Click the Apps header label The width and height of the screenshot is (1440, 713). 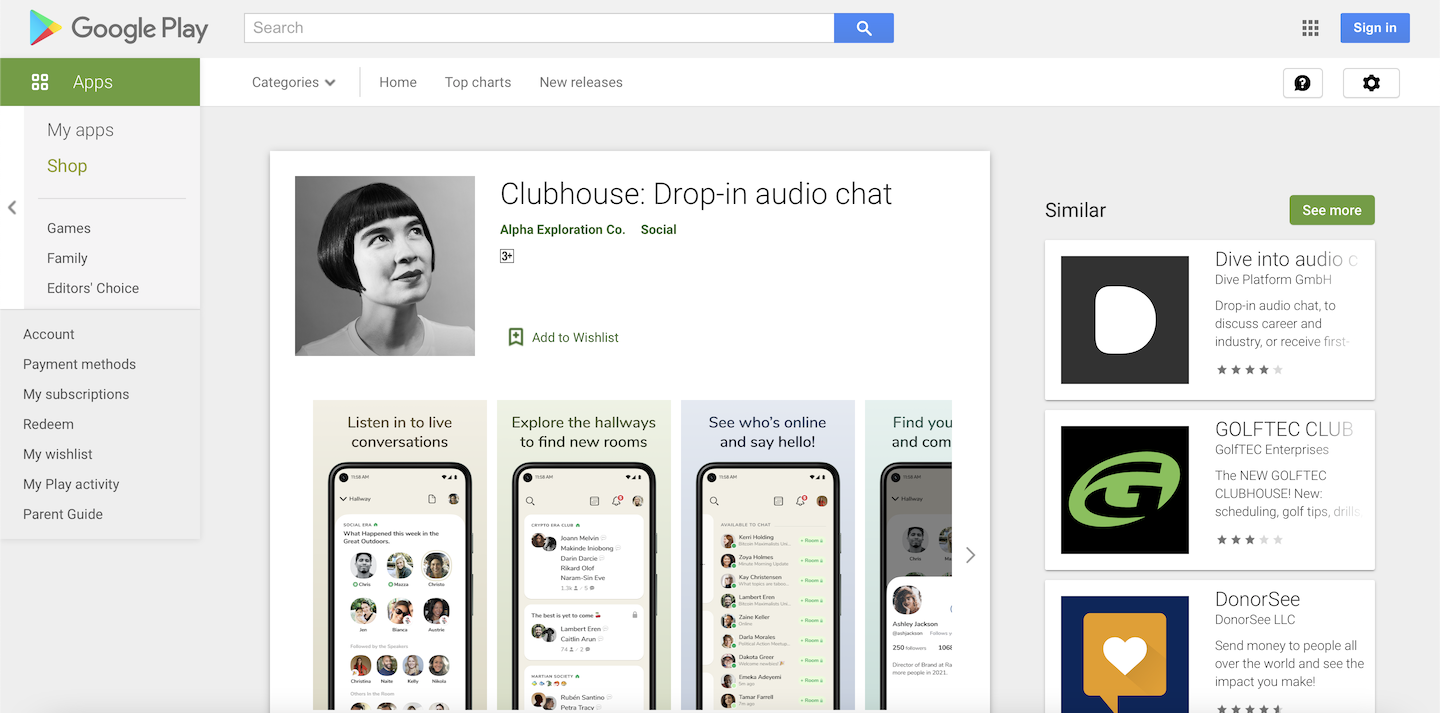pos(93,82)
